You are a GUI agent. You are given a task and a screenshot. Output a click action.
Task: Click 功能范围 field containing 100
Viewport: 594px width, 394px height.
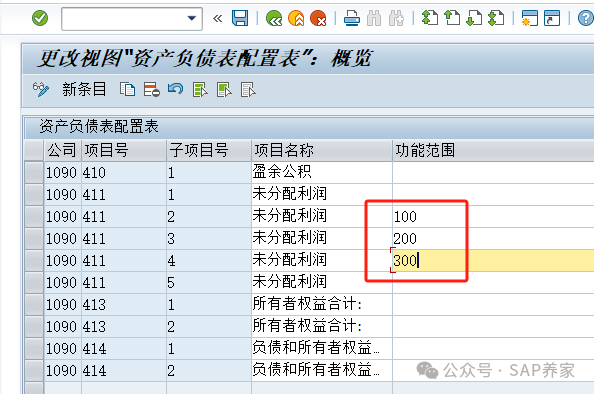(493, 216)
